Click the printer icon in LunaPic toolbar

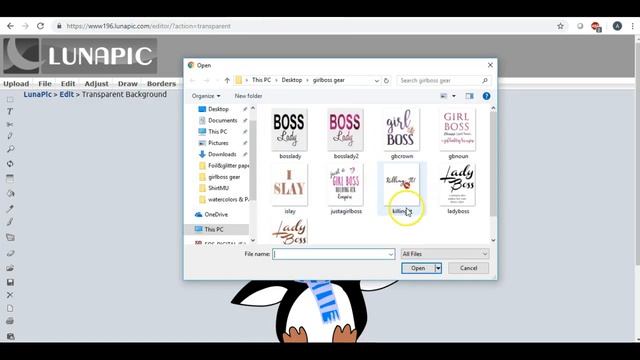(10, 321)
